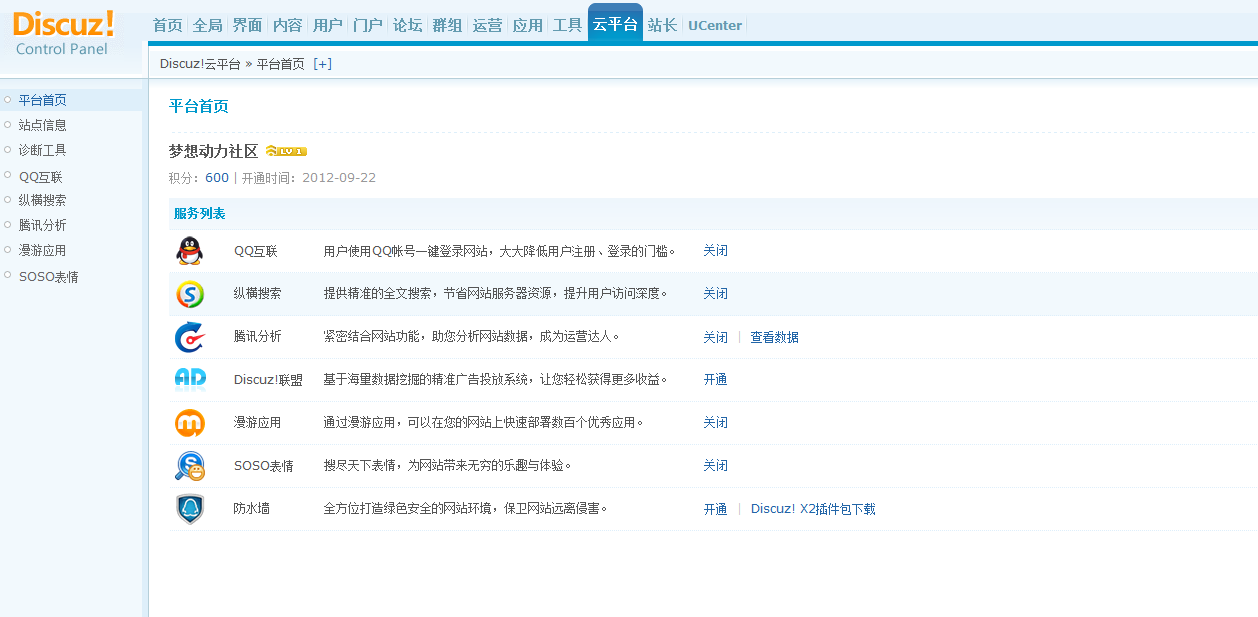This screenshot has height=617, width=1258.
Task: Open the 群组 top menu
Action: (x=448, y=25)
